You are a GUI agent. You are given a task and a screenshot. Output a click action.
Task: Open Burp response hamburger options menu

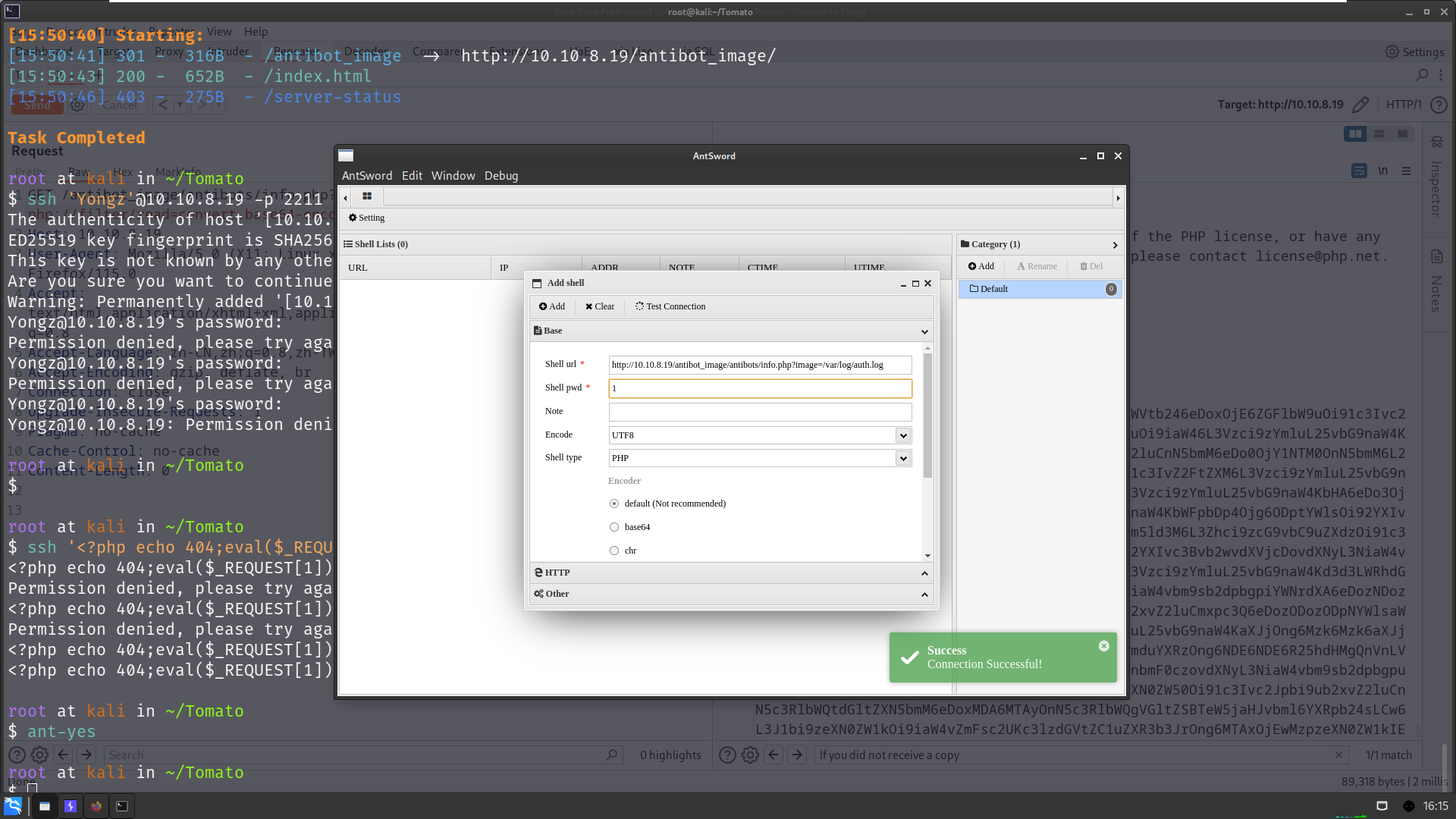1406,171
